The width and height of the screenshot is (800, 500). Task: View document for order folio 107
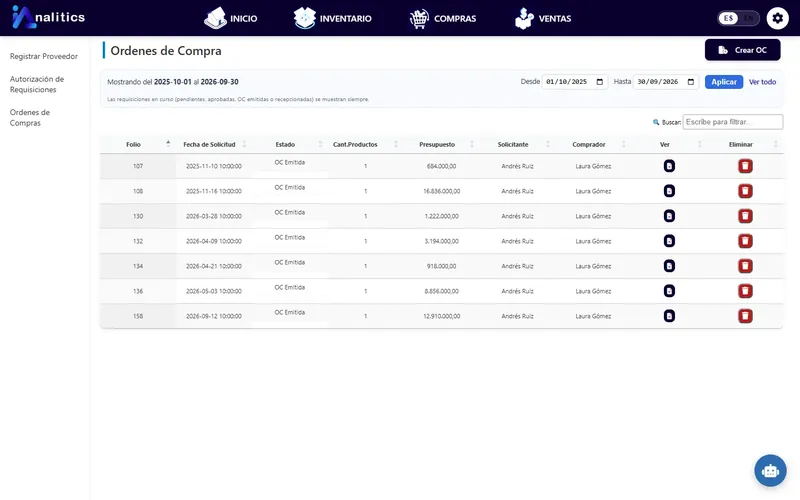[669, 166]
